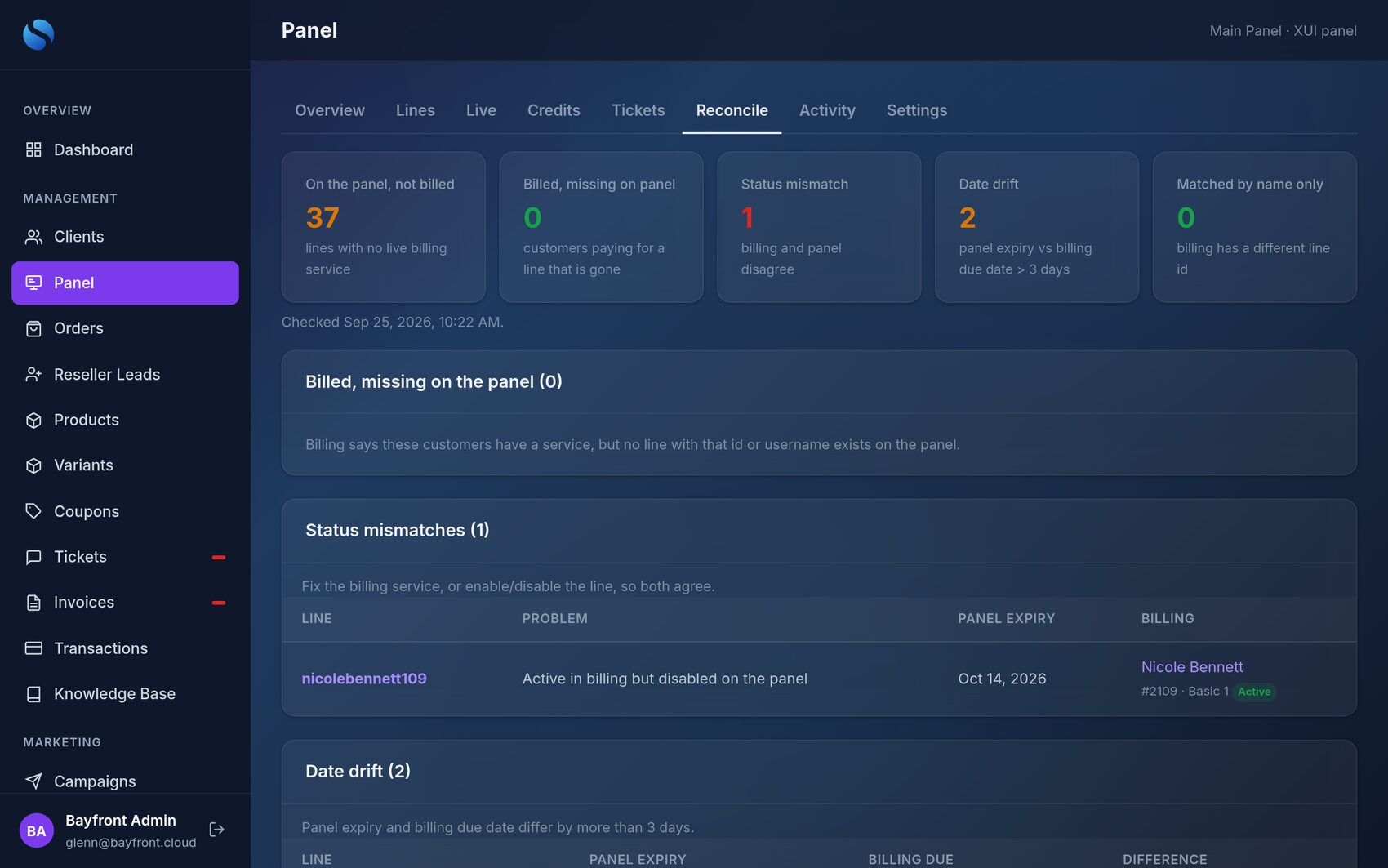Click the green Active status badge
The width and height of the screenshot is (1388, 868).
(x=1254, y=692)
